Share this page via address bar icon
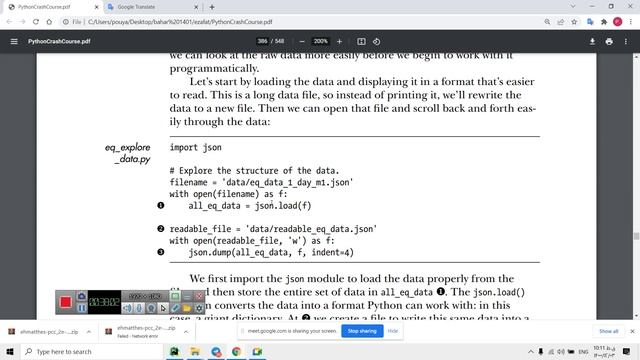The image size is (640, 360). pos(560,22)
